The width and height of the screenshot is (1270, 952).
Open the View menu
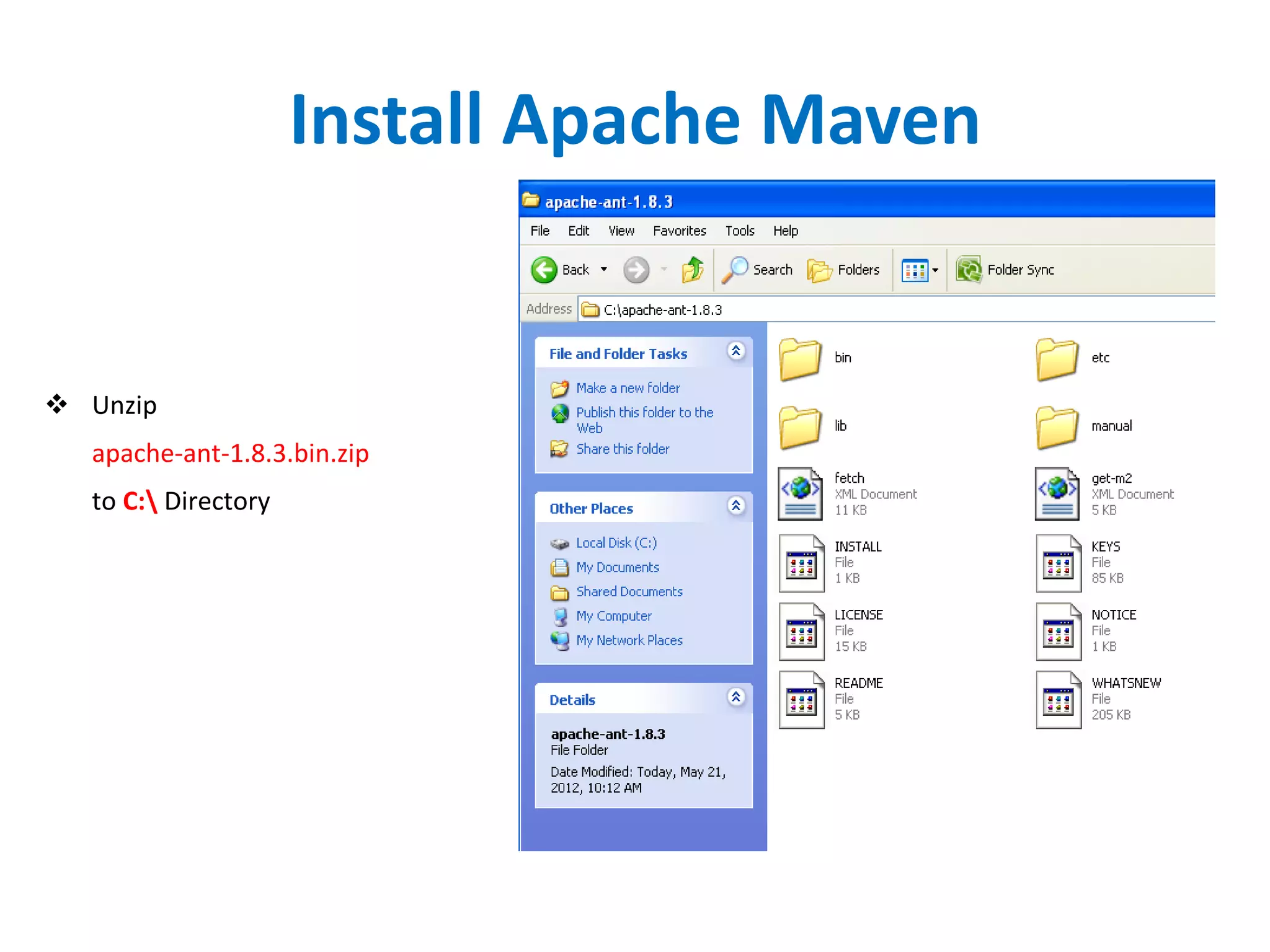tap(621, 231)
